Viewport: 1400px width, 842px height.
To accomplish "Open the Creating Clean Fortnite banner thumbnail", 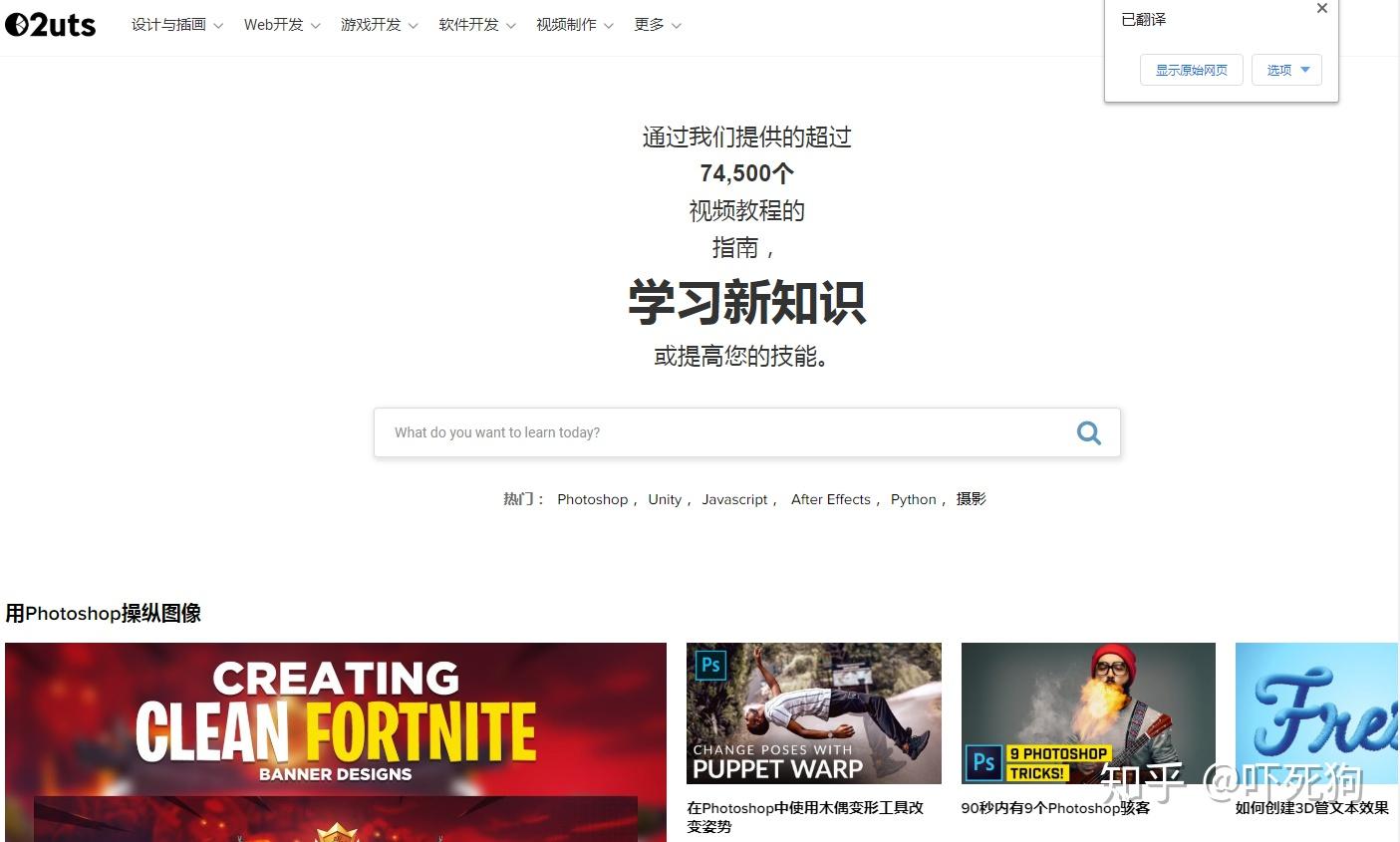I will point(336,741).
